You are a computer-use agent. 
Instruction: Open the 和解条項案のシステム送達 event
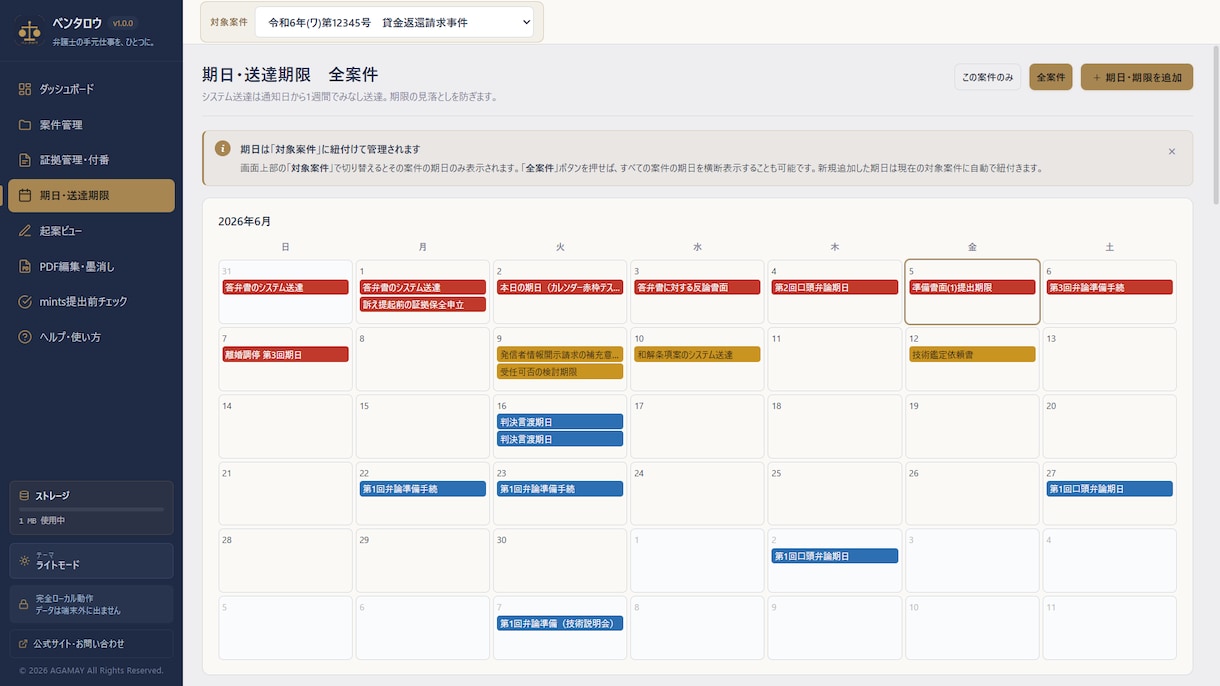697,354
